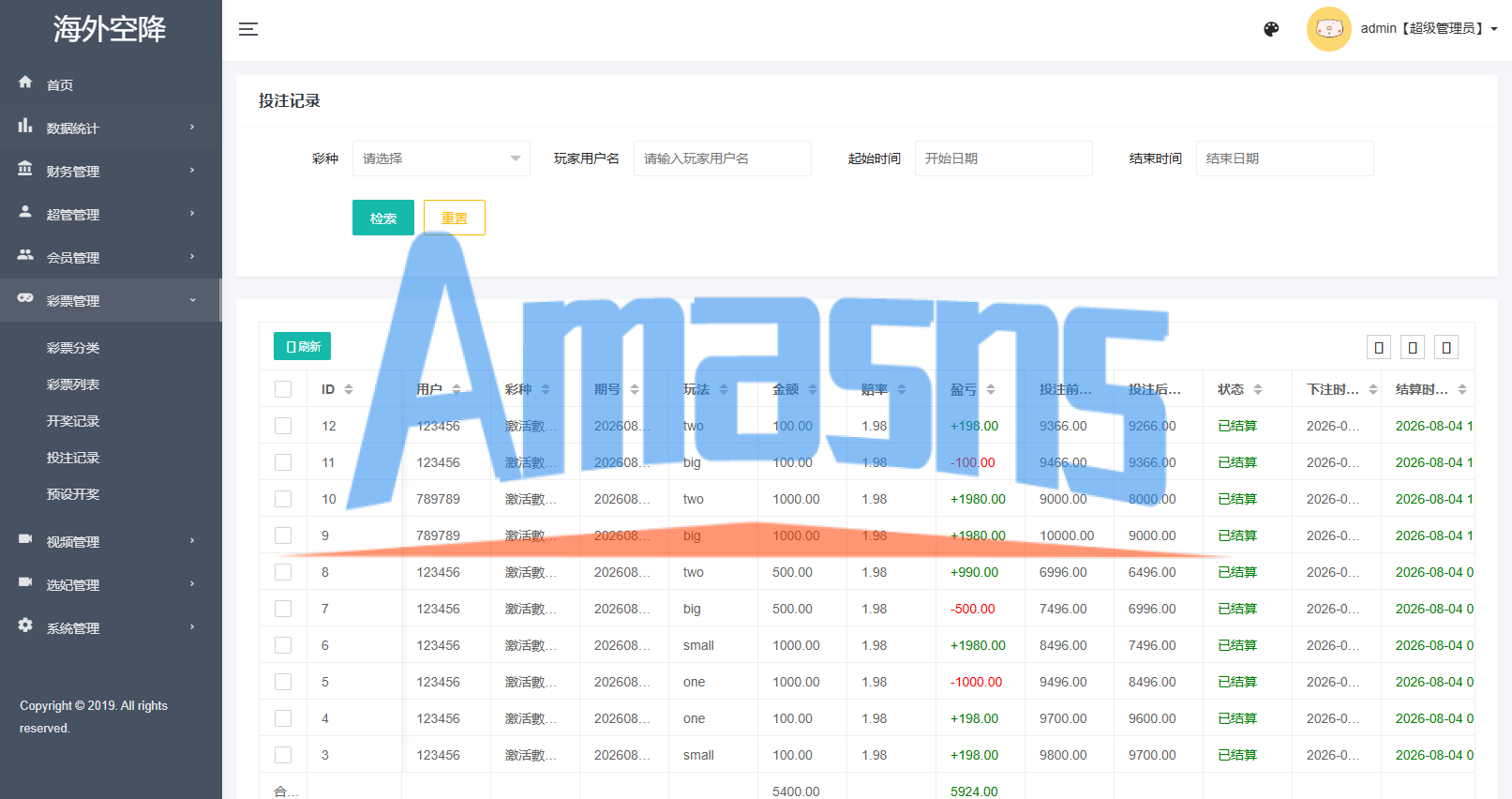Click the bar chart icon for 数据统计
Viewport: 1512px width, 799px height.
pyautogui.click(x=25, y=126)
